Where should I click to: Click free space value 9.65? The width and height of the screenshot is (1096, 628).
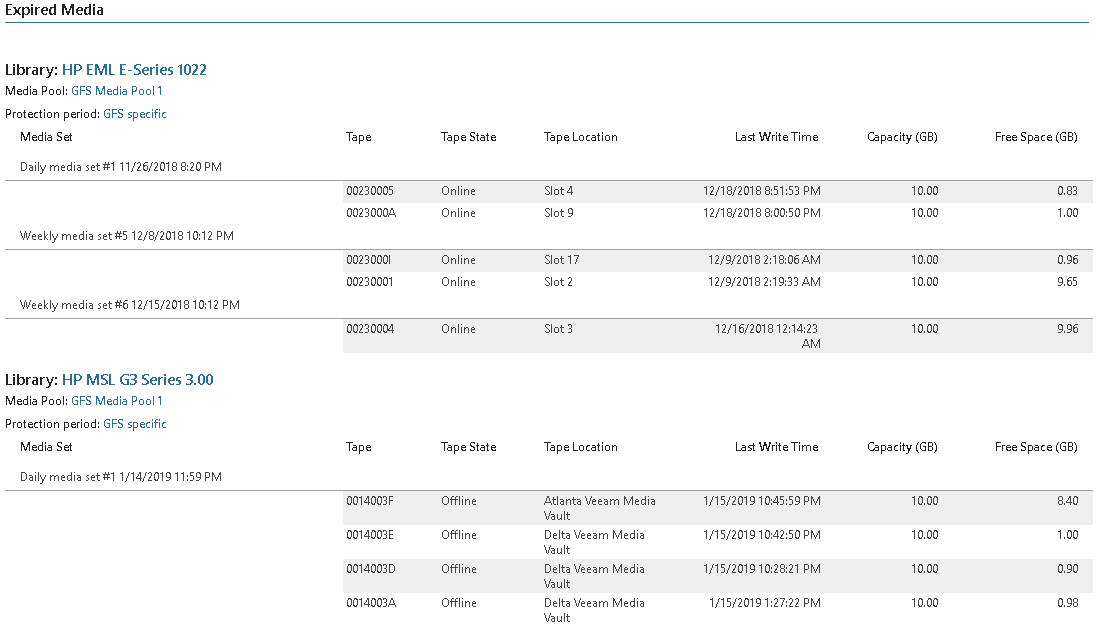pos(1067,282)
